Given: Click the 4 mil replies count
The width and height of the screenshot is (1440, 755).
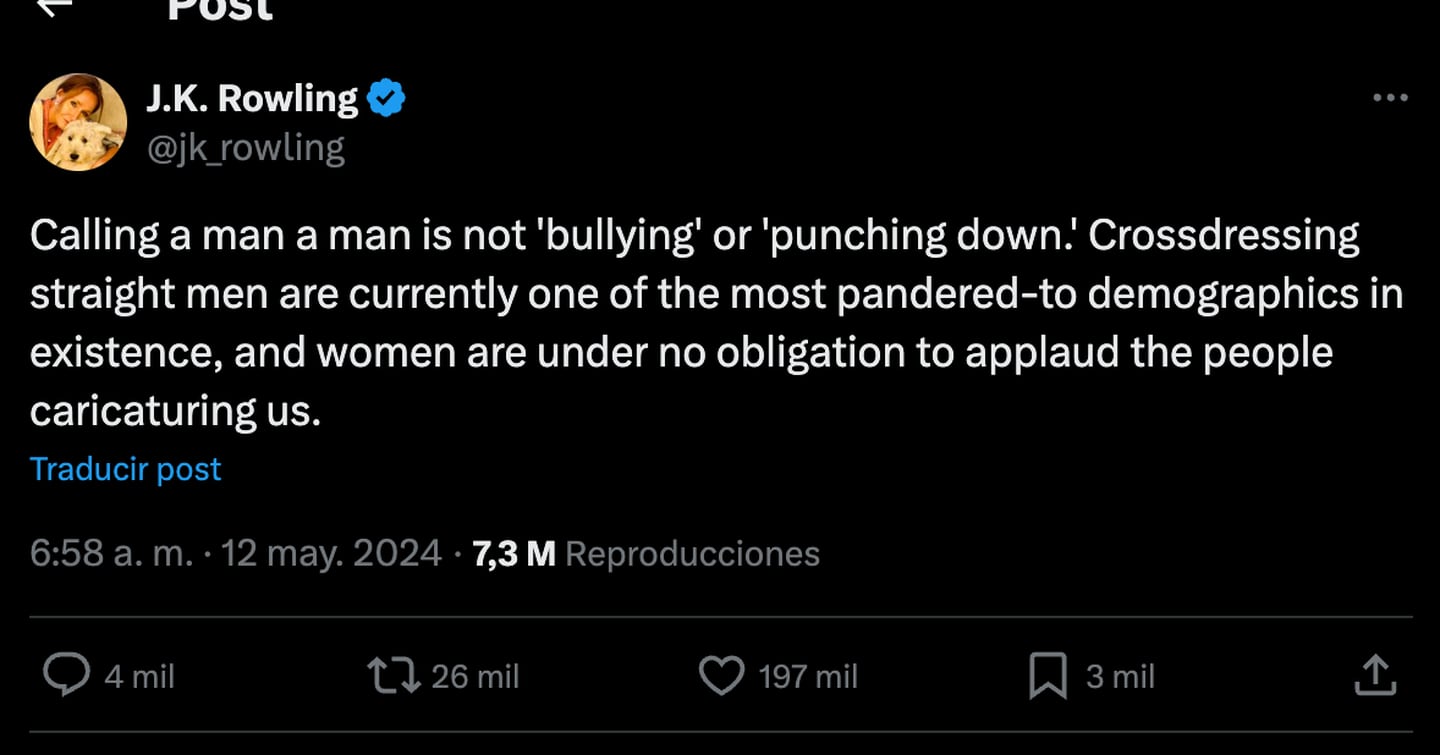Looking at the screenshot, I should click(139, 677).
